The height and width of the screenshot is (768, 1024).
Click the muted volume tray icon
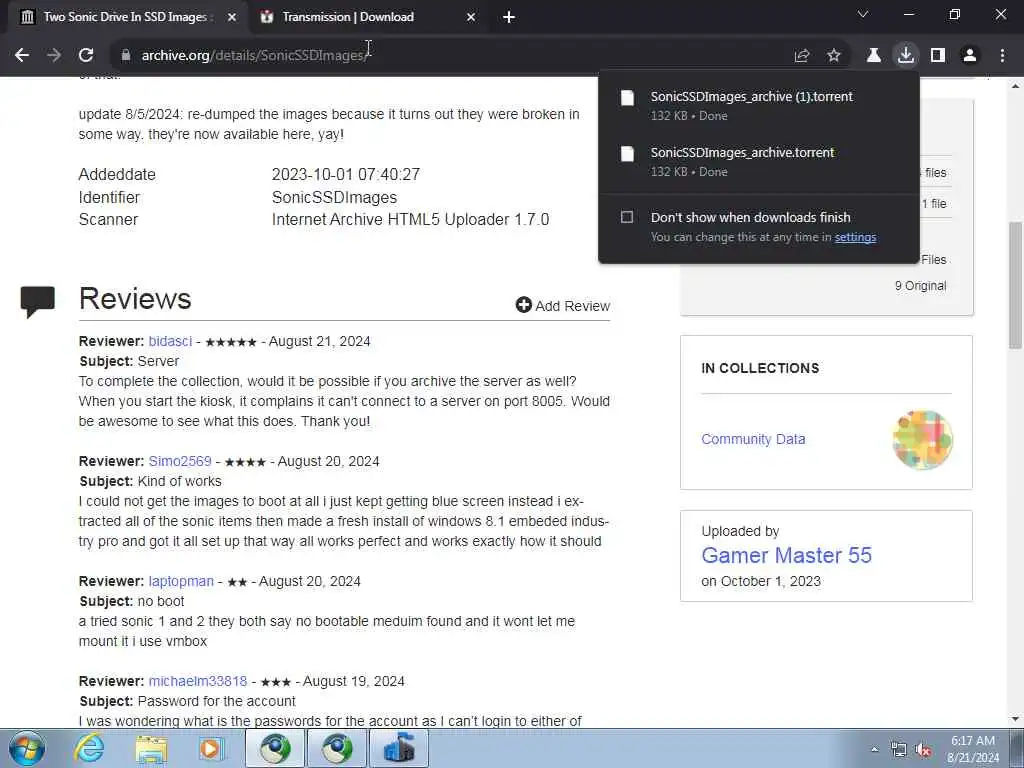pos(923,750)
